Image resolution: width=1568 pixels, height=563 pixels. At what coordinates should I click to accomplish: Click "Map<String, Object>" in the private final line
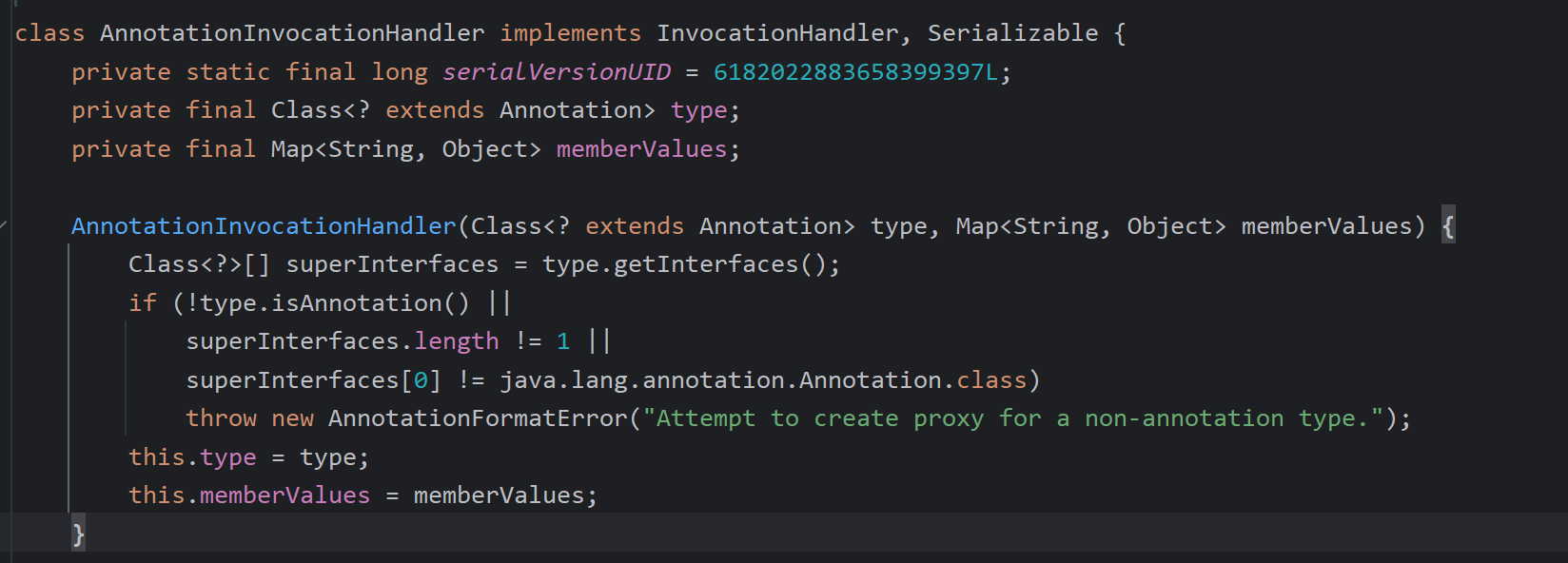click(406, 149)
